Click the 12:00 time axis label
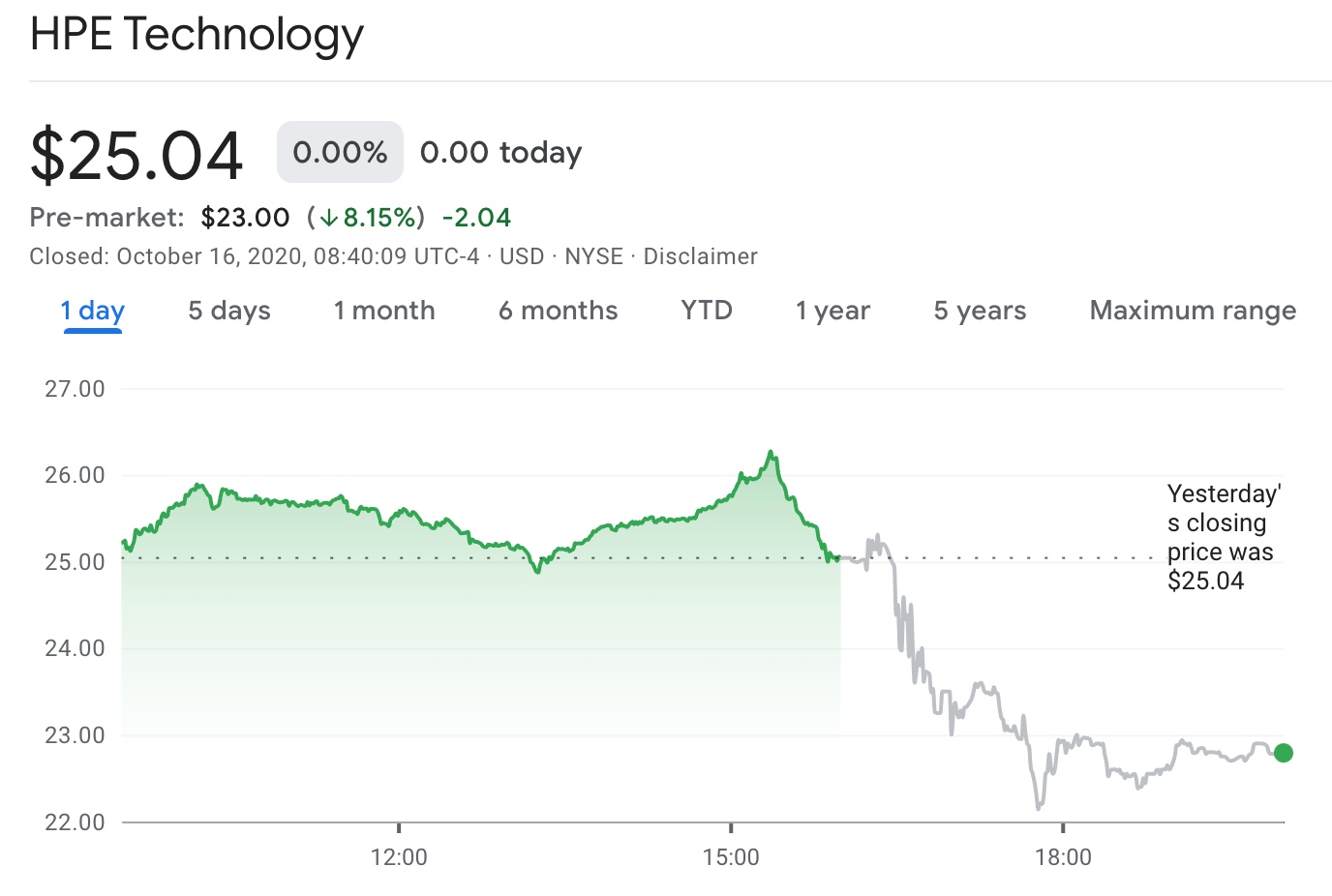1332x896 pixels. (399, 857)
